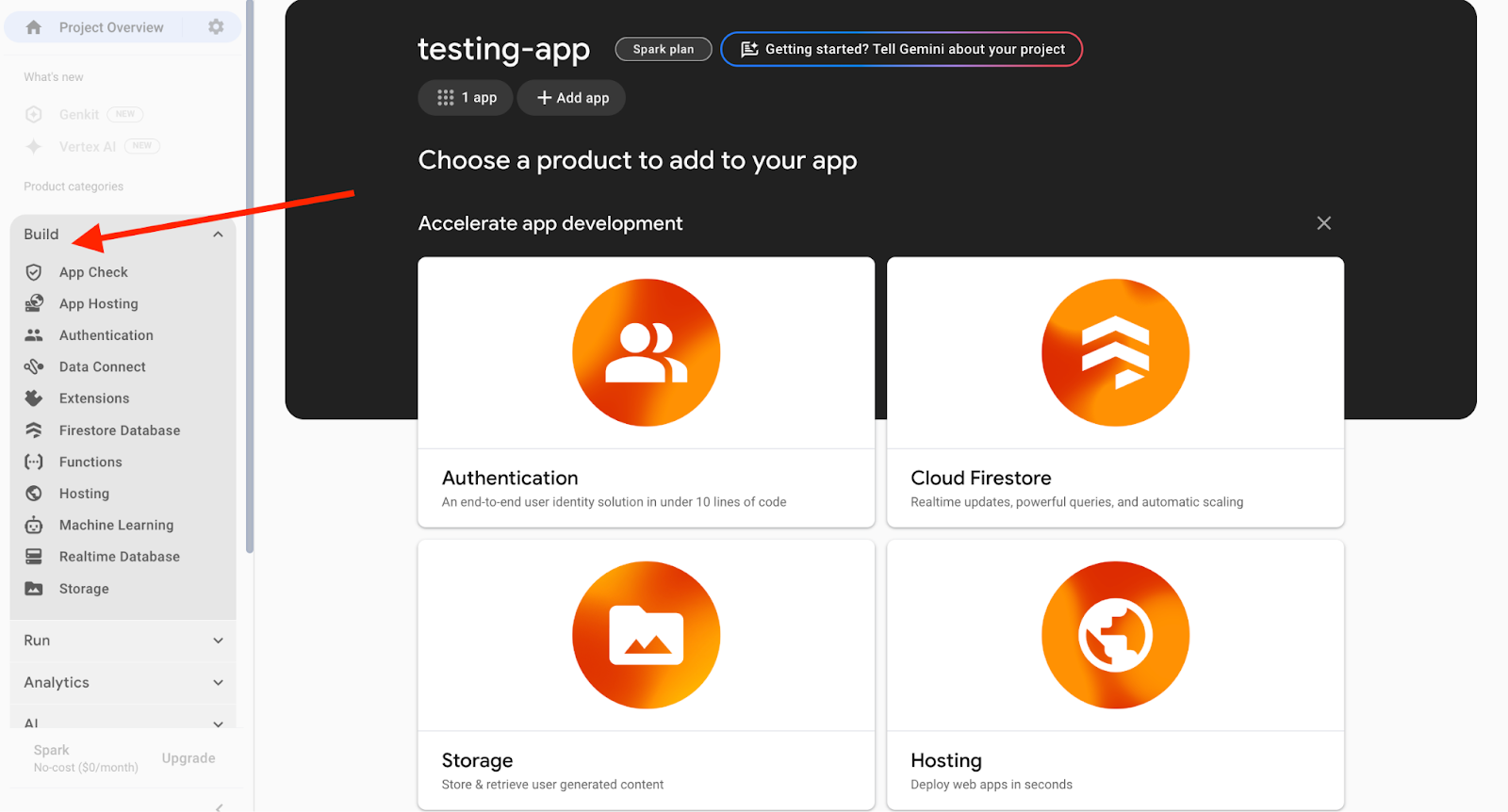1508x812 pixels.
Task: Click the Hosting globe icon in sidebar
Action: click(x=34, y=494)
